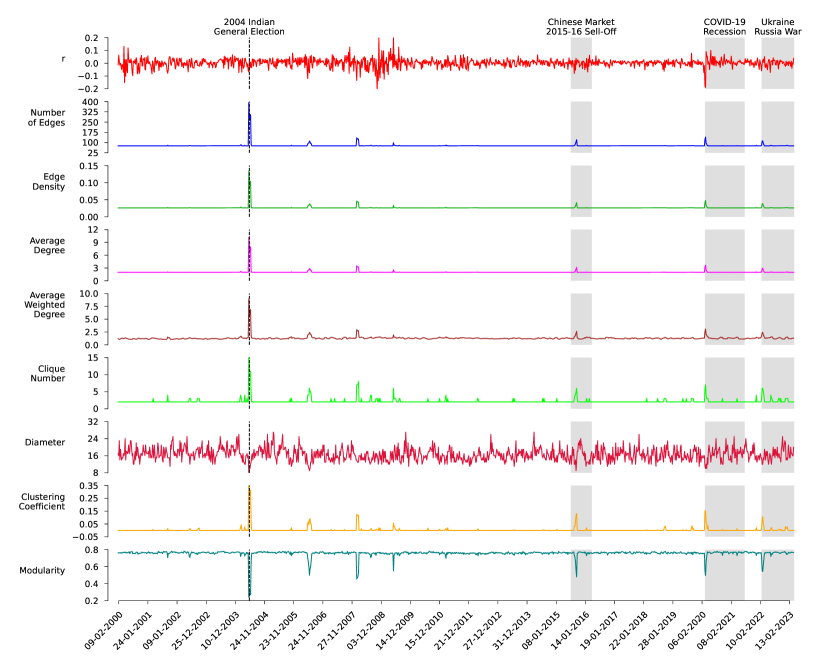Click the 400 tick on Number of Edges axis
The image size is (831, 670).
point(91,102)
